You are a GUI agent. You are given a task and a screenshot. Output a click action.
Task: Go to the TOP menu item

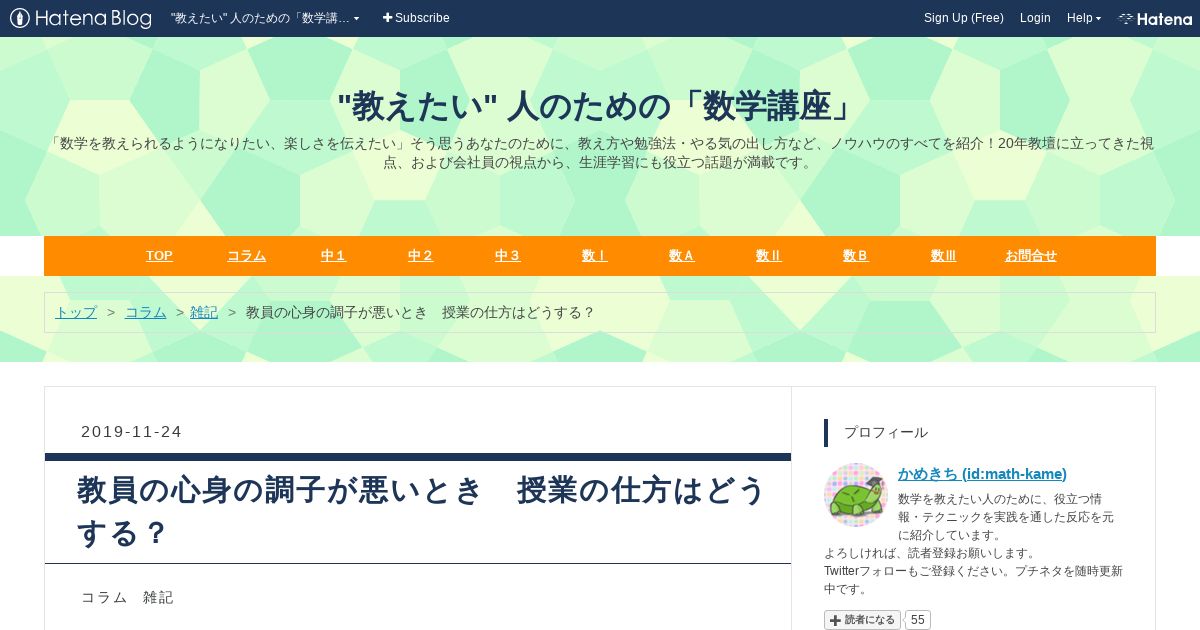(159, 256)
